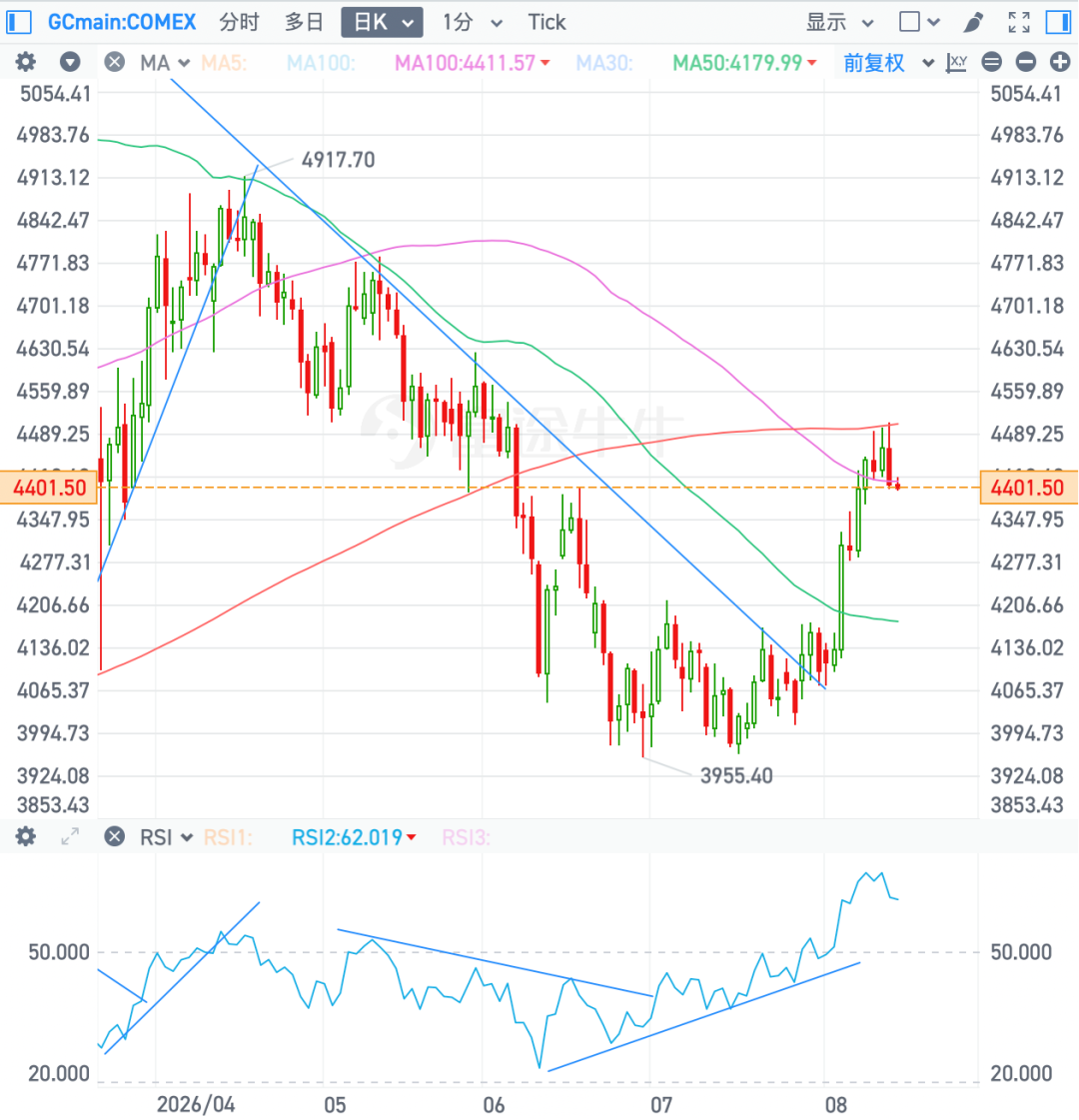The width and height of the screenshot is (1079, 1120).
Task: Click the 2026/04 date axis label
Action: click(196, 1104)
